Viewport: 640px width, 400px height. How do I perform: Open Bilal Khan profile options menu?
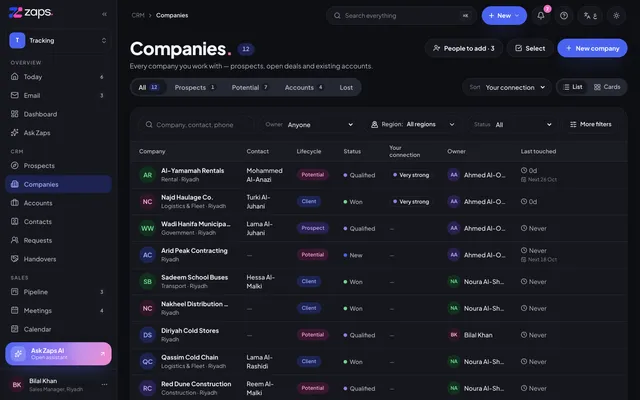coord(104,384)
